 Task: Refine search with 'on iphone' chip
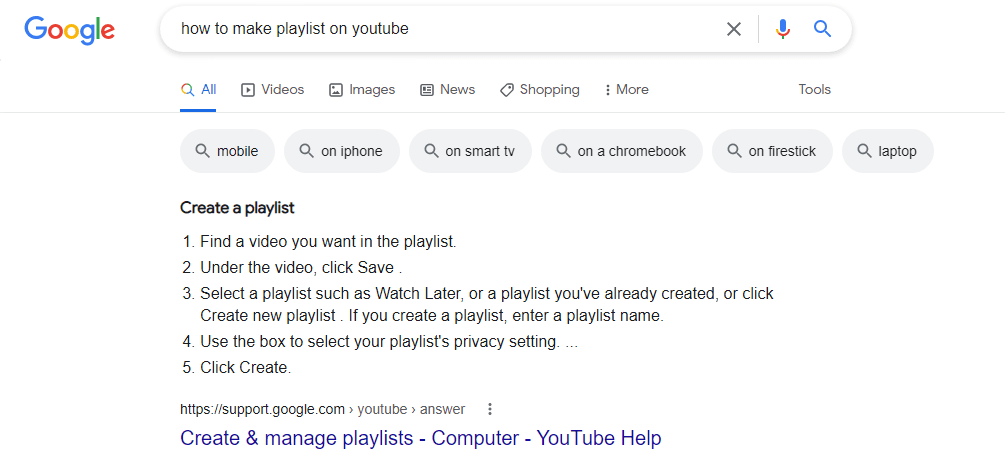pos(342,151)
